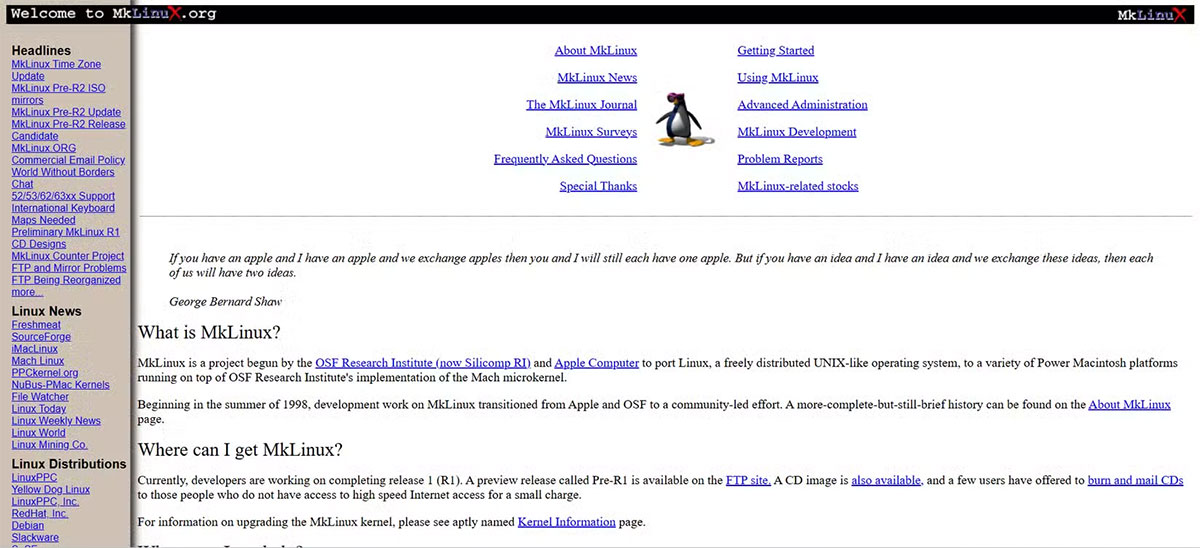Click the 'George Bernard Shaw' attribution text
Viewport: 1200px width, 548px height.
(x=225, y=302)
